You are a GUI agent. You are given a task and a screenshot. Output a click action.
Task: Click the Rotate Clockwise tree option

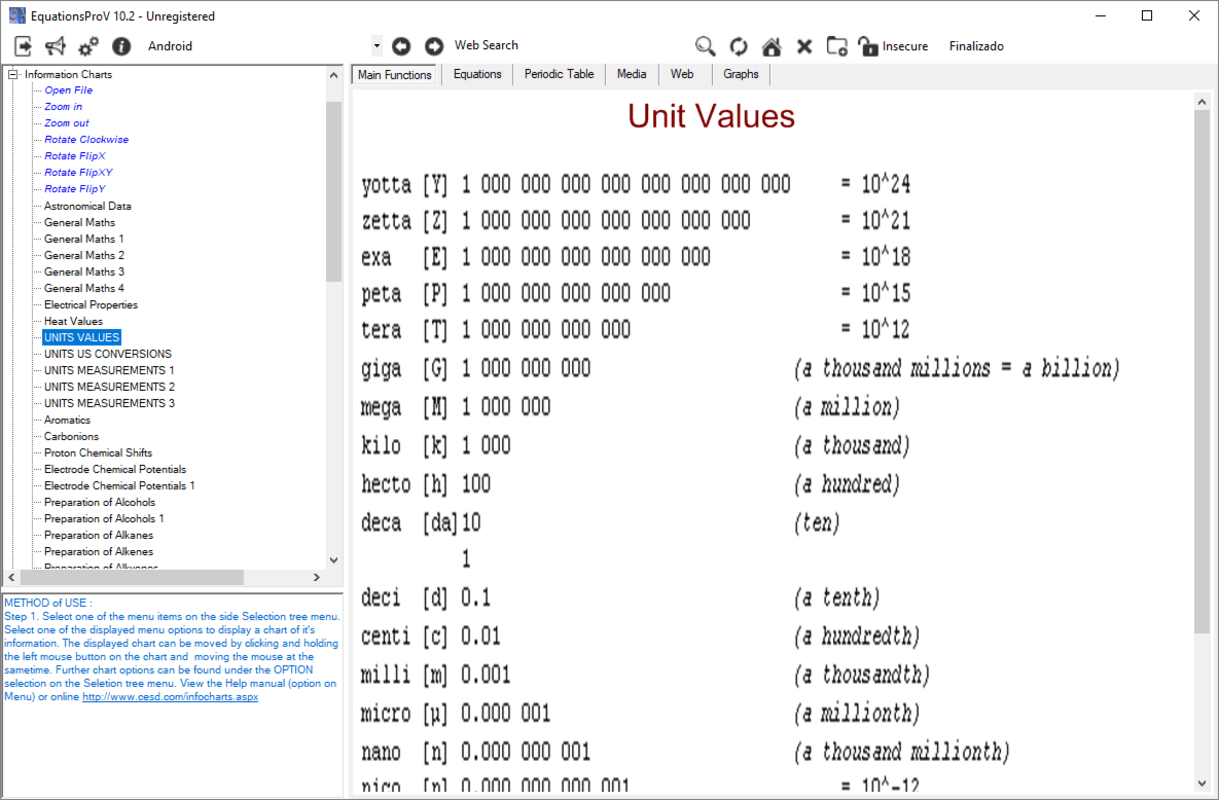coord(86,140)
